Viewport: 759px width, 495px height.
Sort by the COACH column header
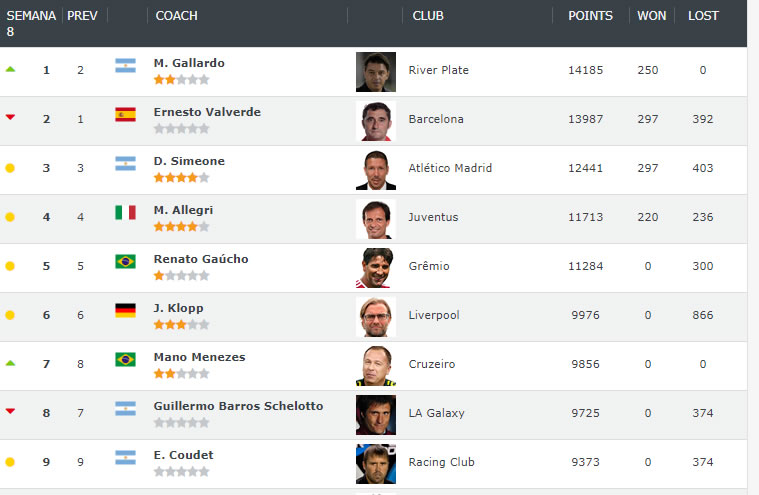tap(176, 16)
